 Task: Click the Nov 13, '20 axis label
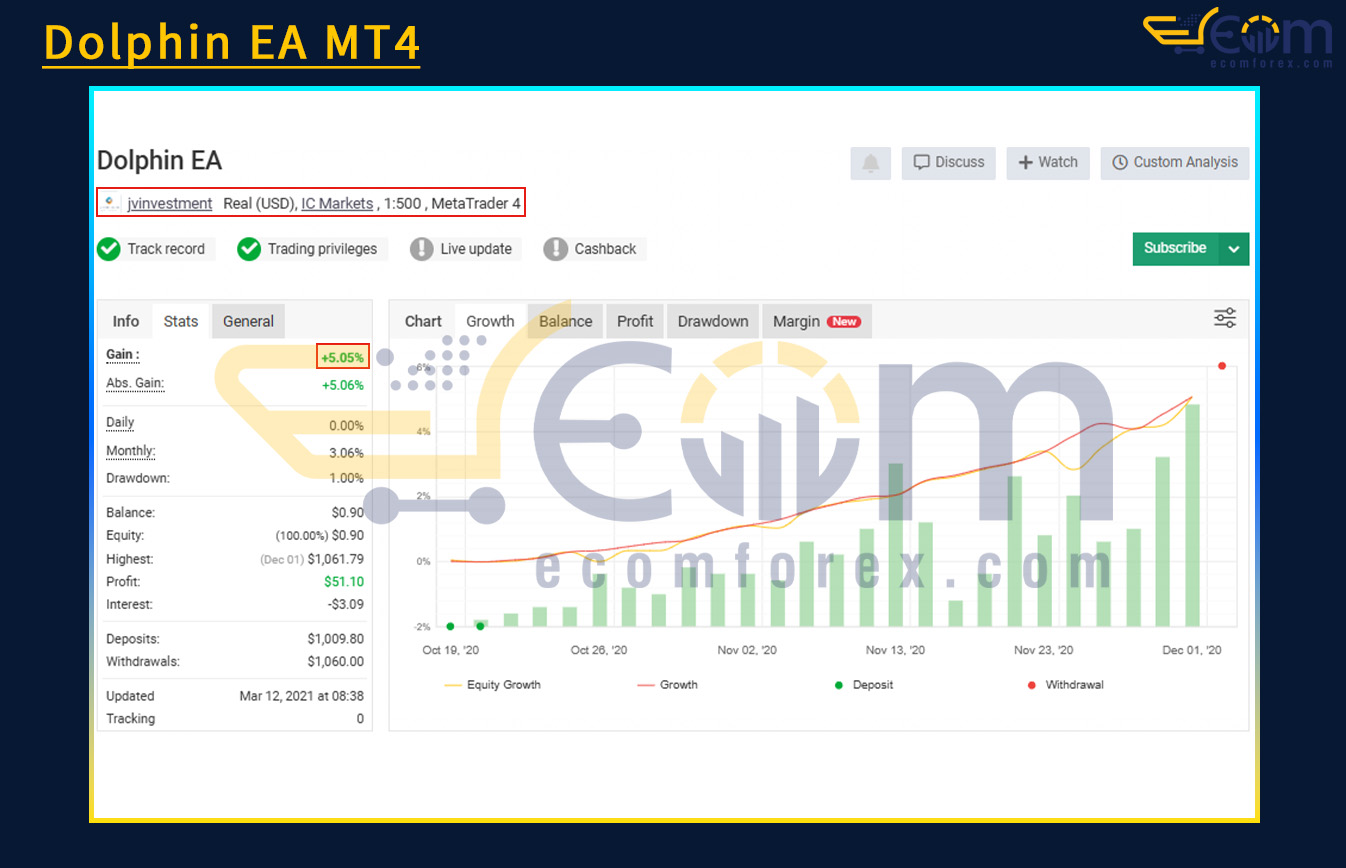[x=895, y=651]
